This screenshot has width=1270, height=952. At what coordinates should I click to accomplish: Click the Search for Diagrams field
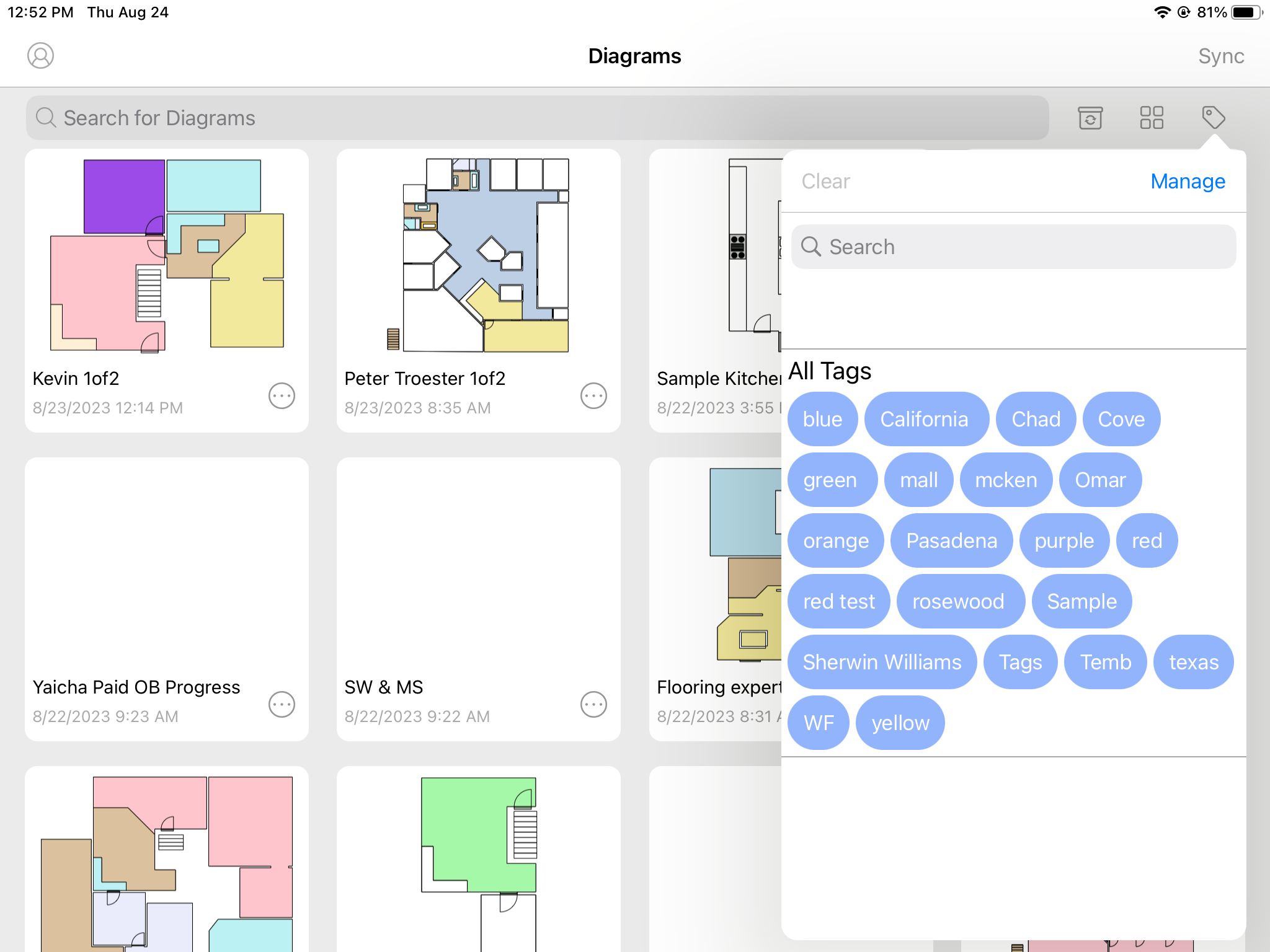tap(537, 118)
